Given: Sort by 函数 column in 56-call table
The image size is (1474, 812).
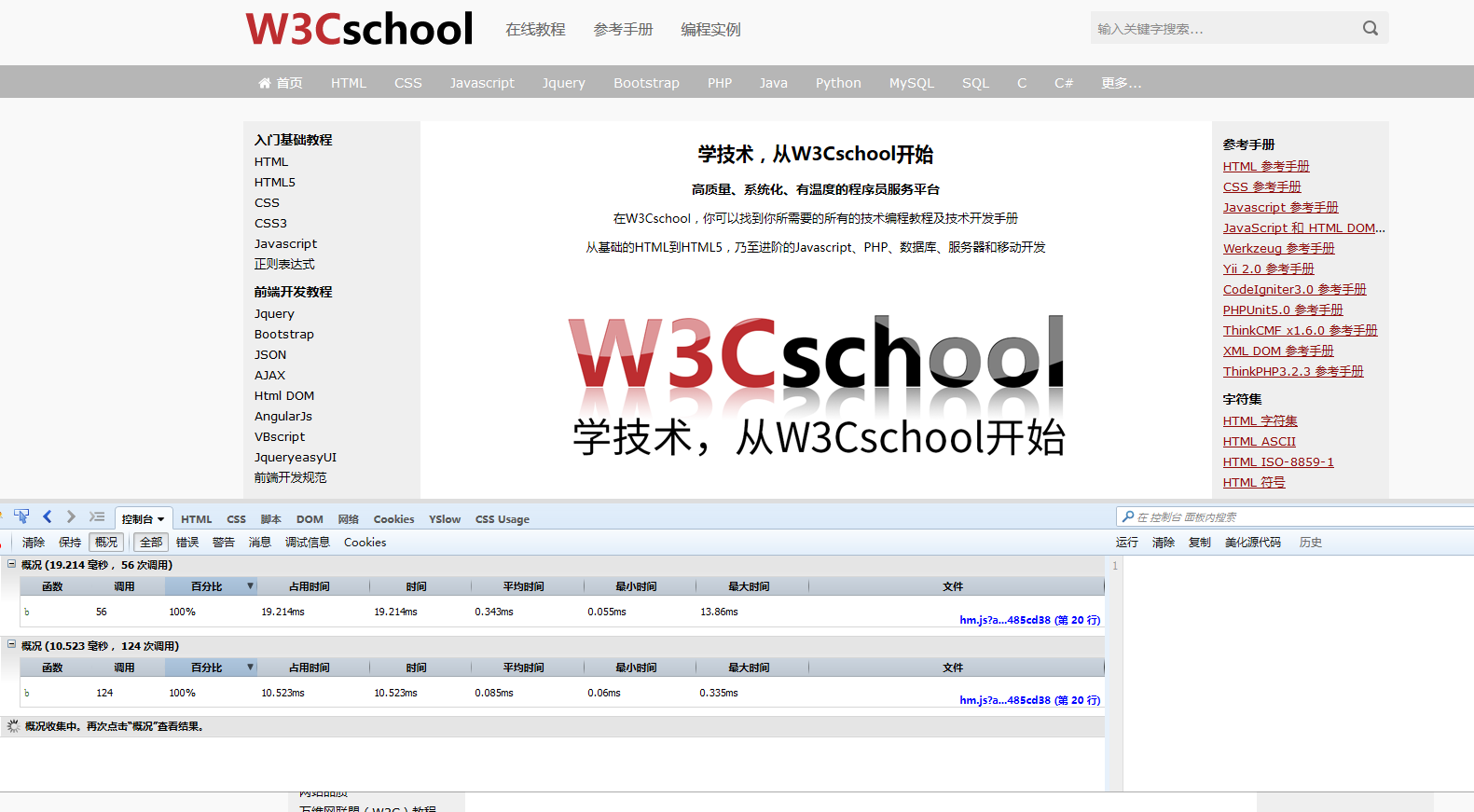Looking at the screenshot, I should (x=52, y=586).
